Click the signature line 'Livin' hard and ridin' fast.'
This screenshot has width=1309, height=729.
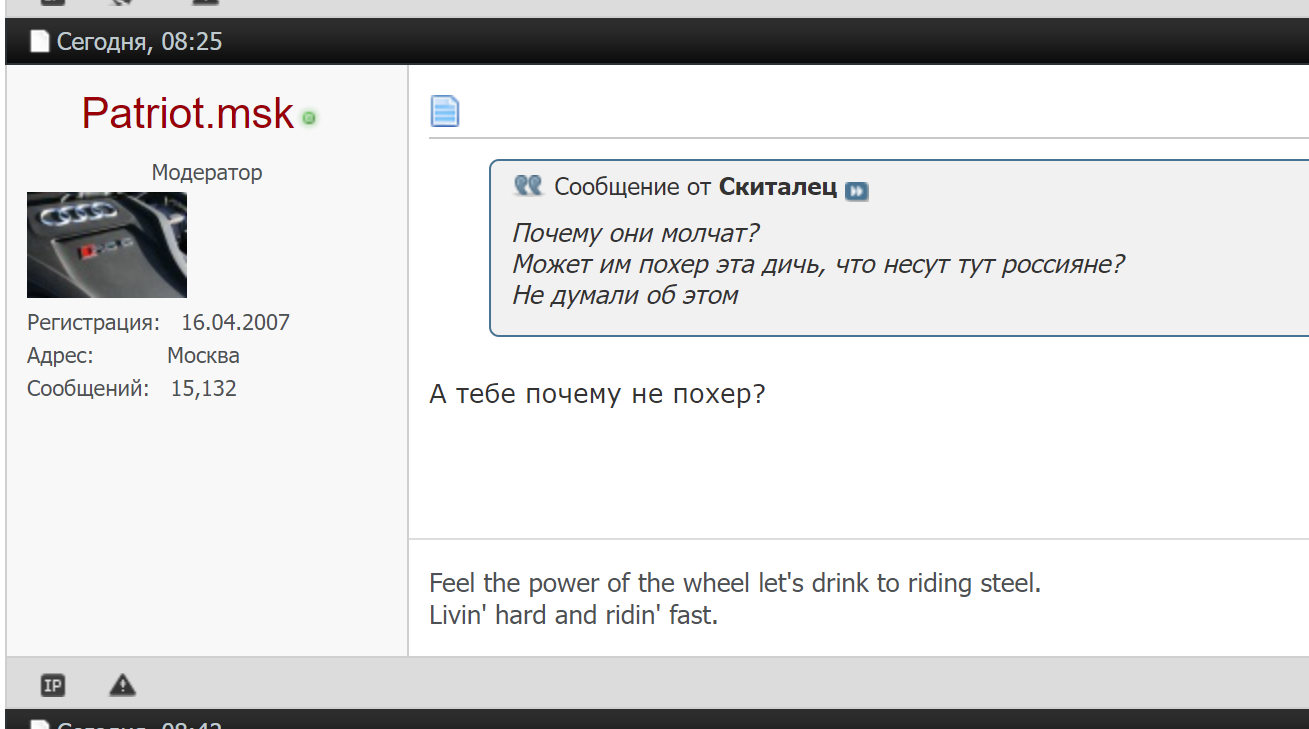[573, 615]
